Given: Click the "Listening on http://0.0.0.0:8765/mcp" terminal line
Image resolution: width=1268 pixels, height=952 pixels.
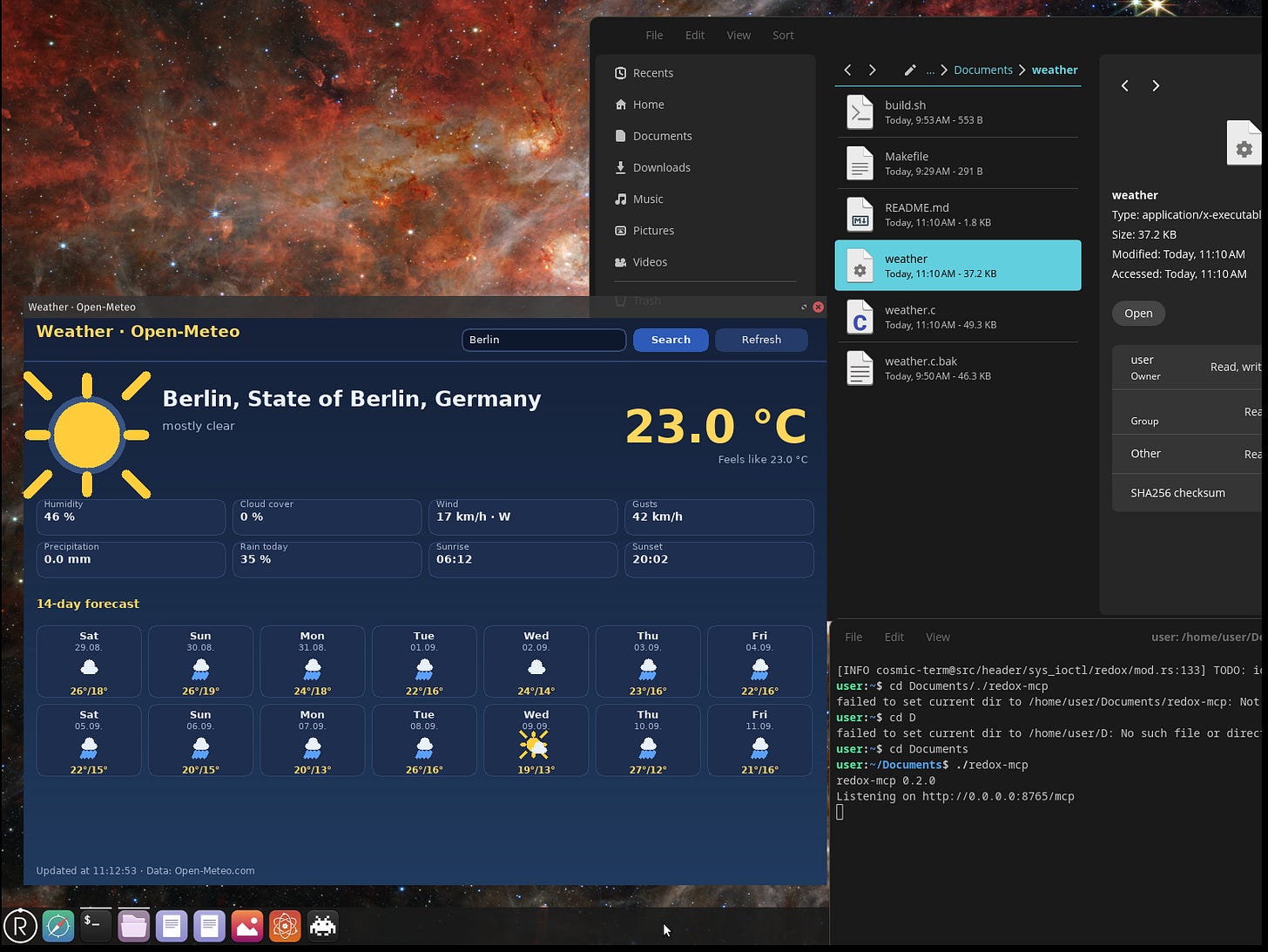Looking at the screenshot, I should pyautogui.click(x=955, y=796).
